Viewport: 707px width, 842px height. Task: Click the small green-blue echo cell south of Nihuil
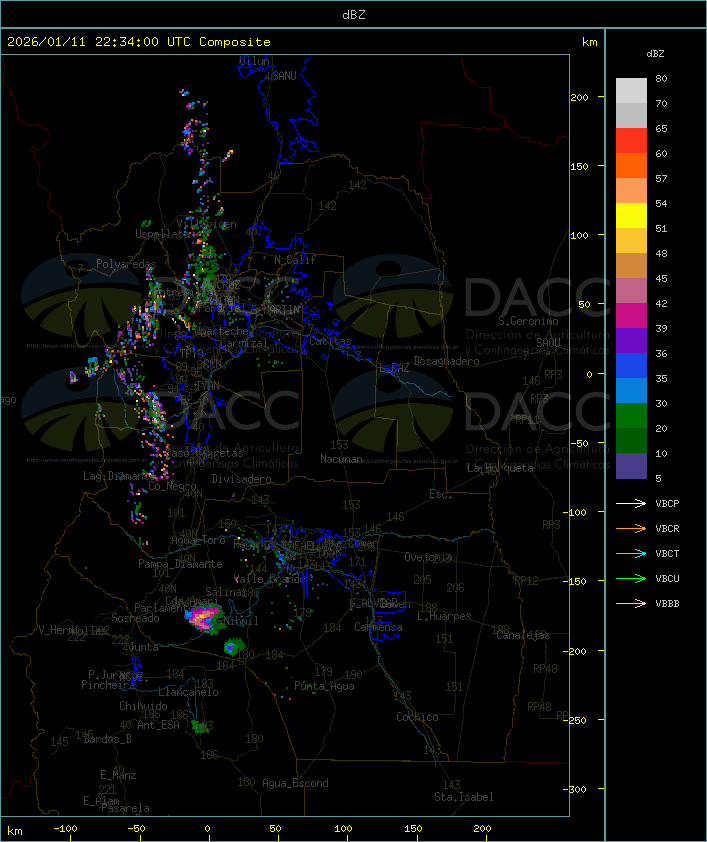coord(234,647)
